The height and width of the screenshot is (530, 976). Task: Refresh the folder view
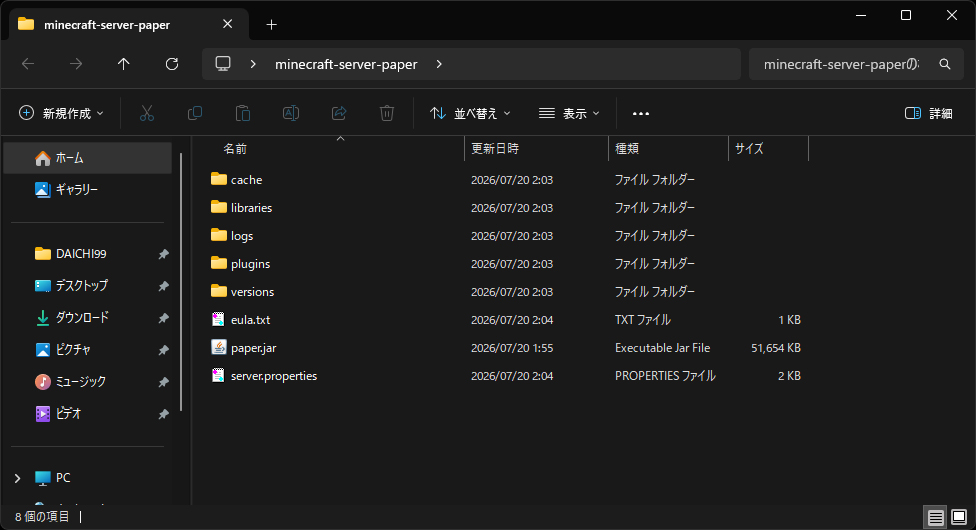(172, 64)
